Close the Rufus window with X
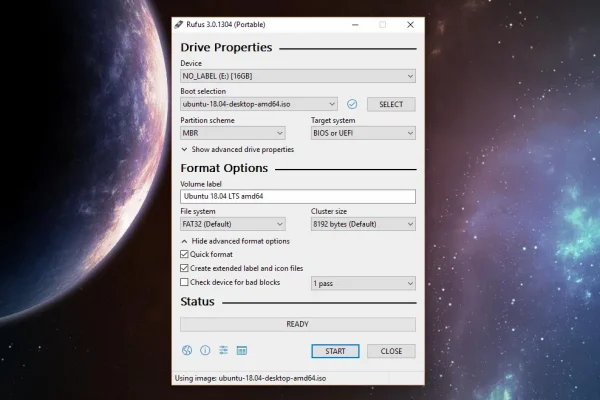This screenshot has height=400, width=600. [x=410, y=24]
